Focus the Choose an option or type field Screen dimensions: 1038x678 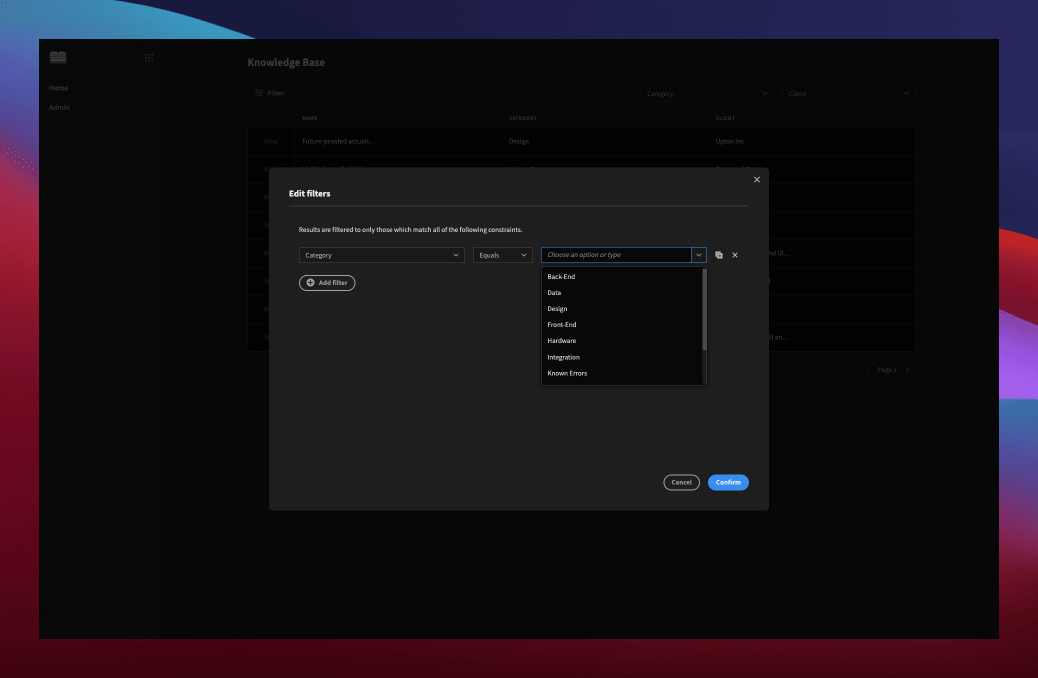point(616,255)
